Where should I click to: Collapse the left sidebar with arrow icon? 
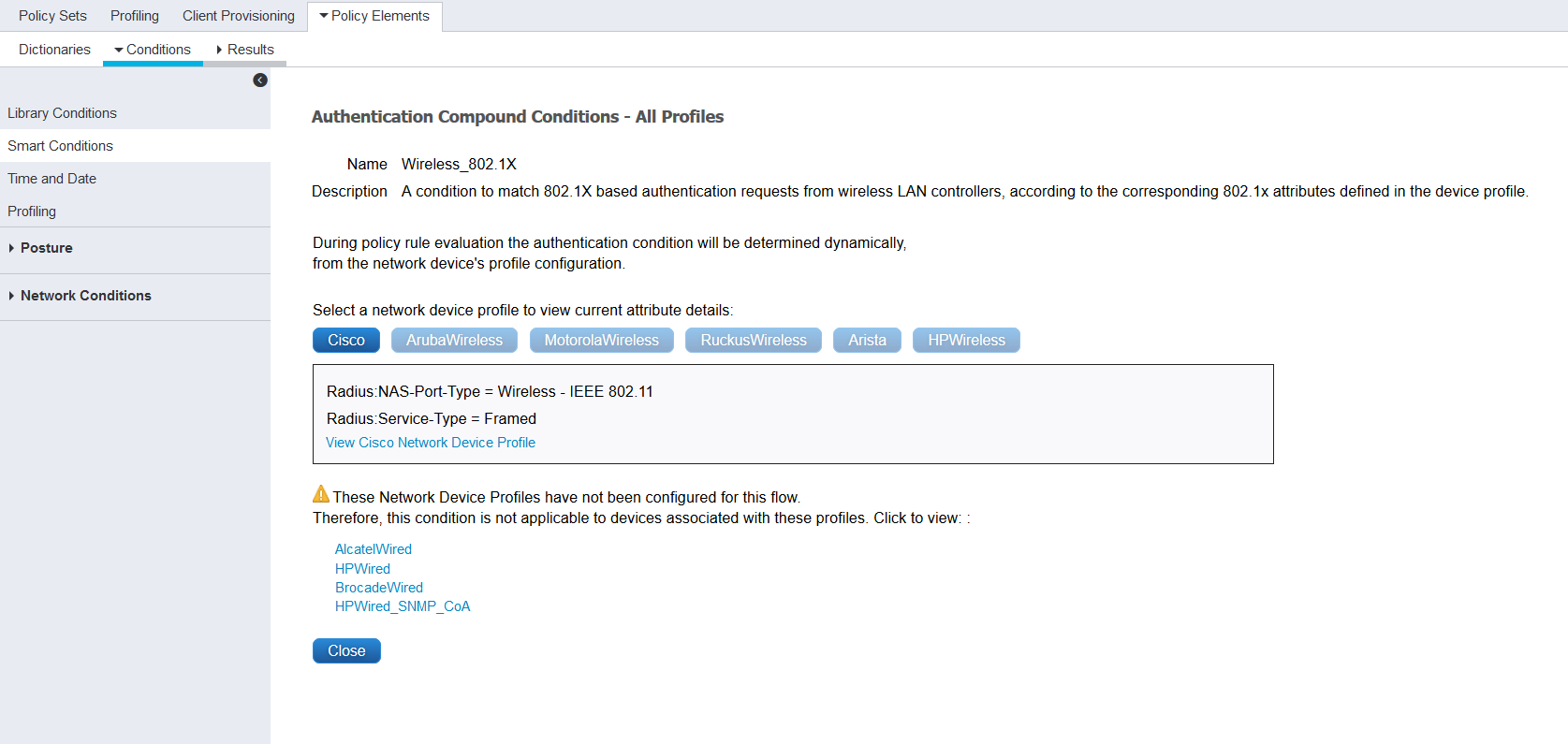pos(260,80)
